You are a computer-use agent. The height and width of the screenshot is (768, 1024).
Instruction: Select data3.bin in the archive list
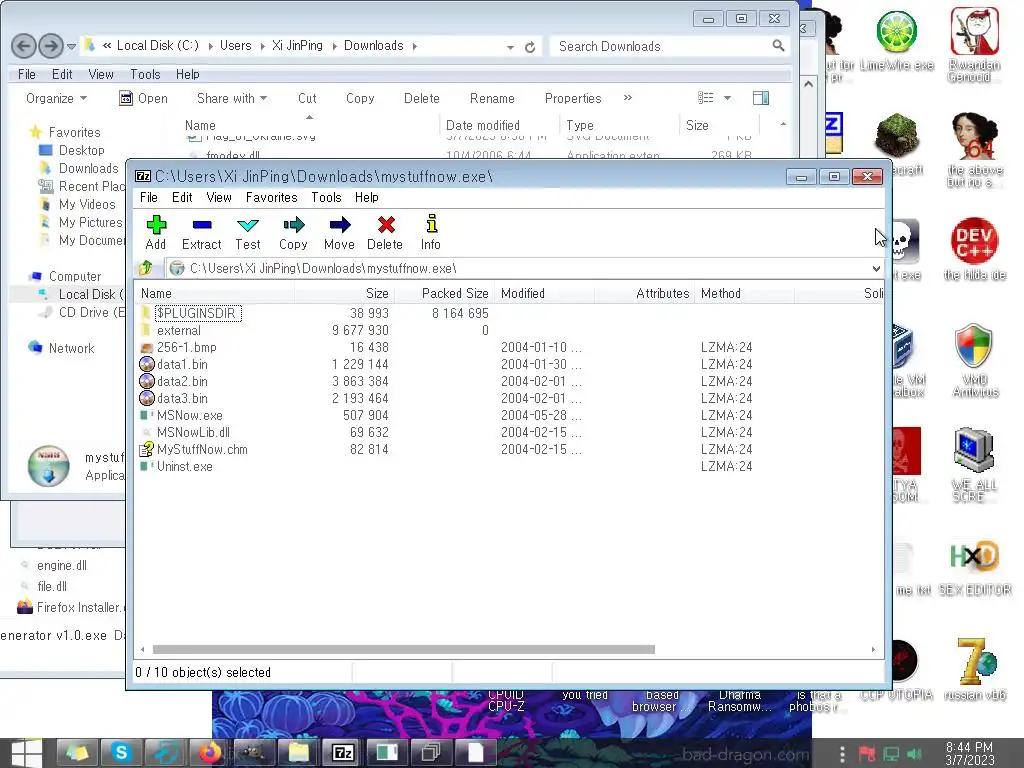pos(182,398)
